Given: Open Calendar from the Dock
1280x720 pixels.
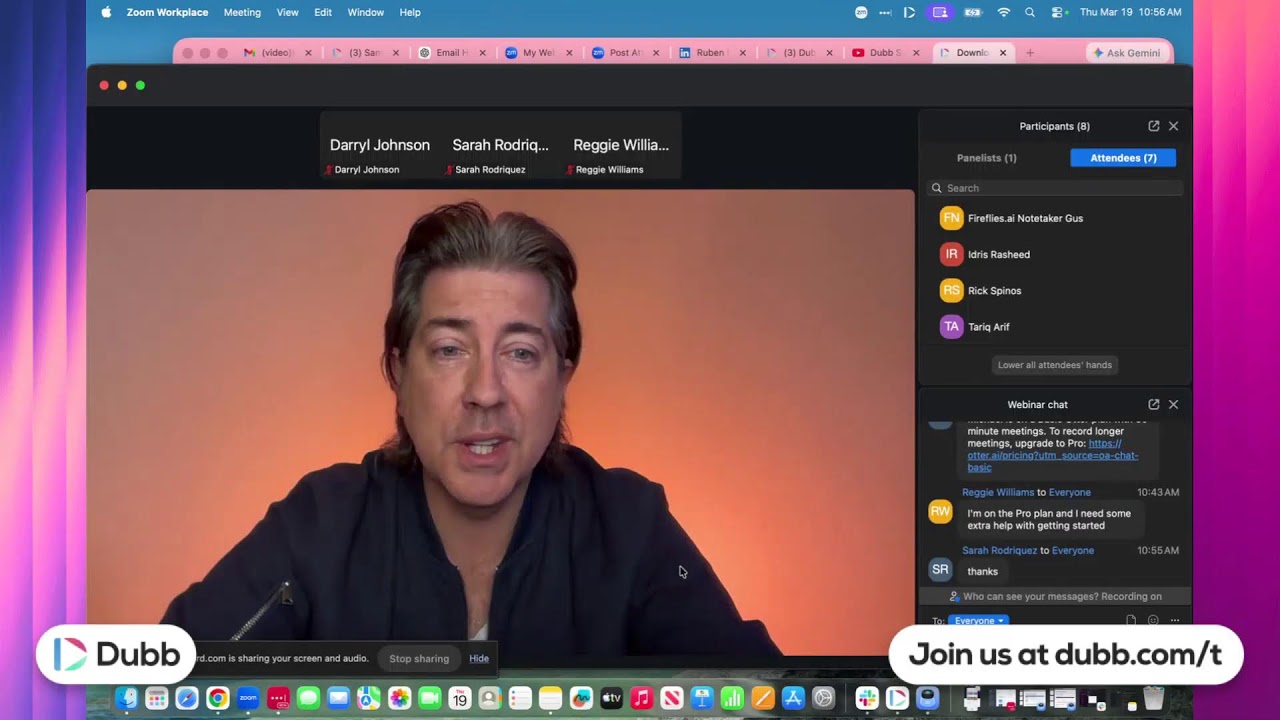Looking at the screenshot, I should point(459,698).
